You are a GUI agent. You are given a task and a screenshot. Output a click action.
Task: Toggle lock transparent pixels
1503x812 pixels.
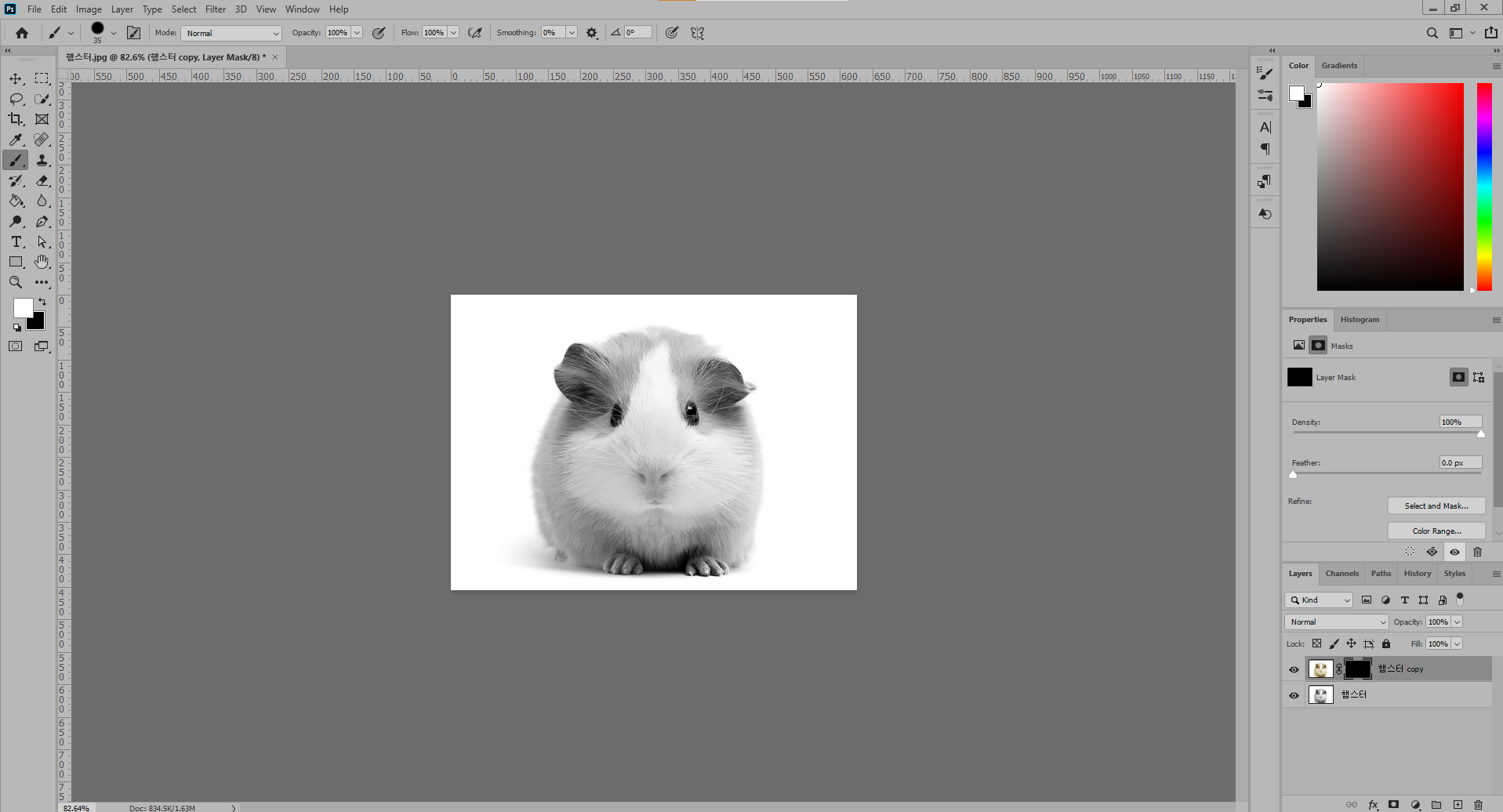tap(1317, 643)
